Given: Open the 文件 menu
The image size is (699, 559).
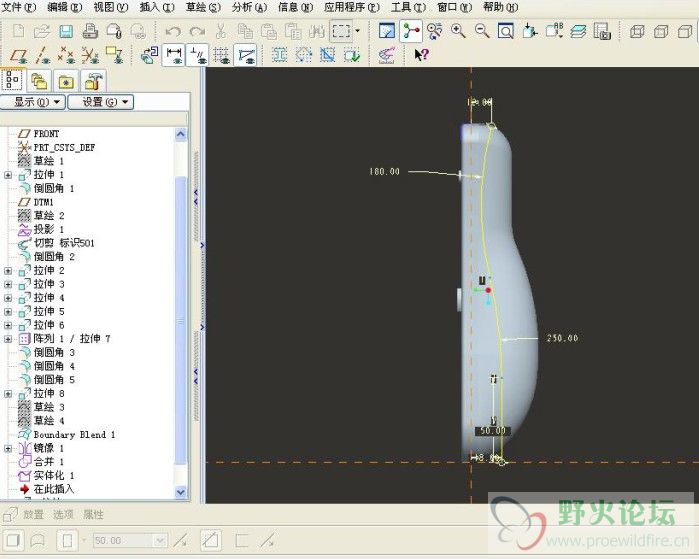Looking at the screenshot, I should click(19, 7).
